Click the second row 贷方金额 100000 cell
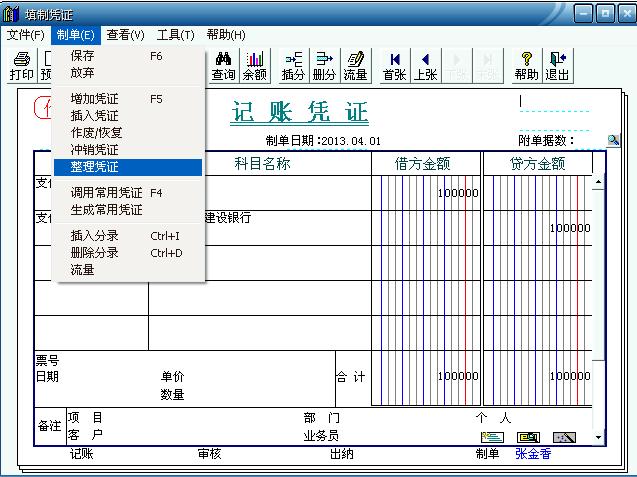This screenshot has width=637, height=477. click(x=538, y=228)
